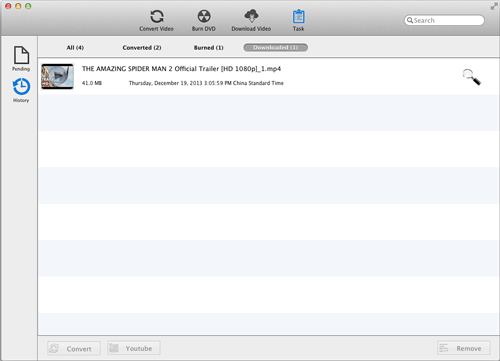Select the Amazing Spider Man 2 file name
This screenshot has height=361, width=500.
(182, 69)
